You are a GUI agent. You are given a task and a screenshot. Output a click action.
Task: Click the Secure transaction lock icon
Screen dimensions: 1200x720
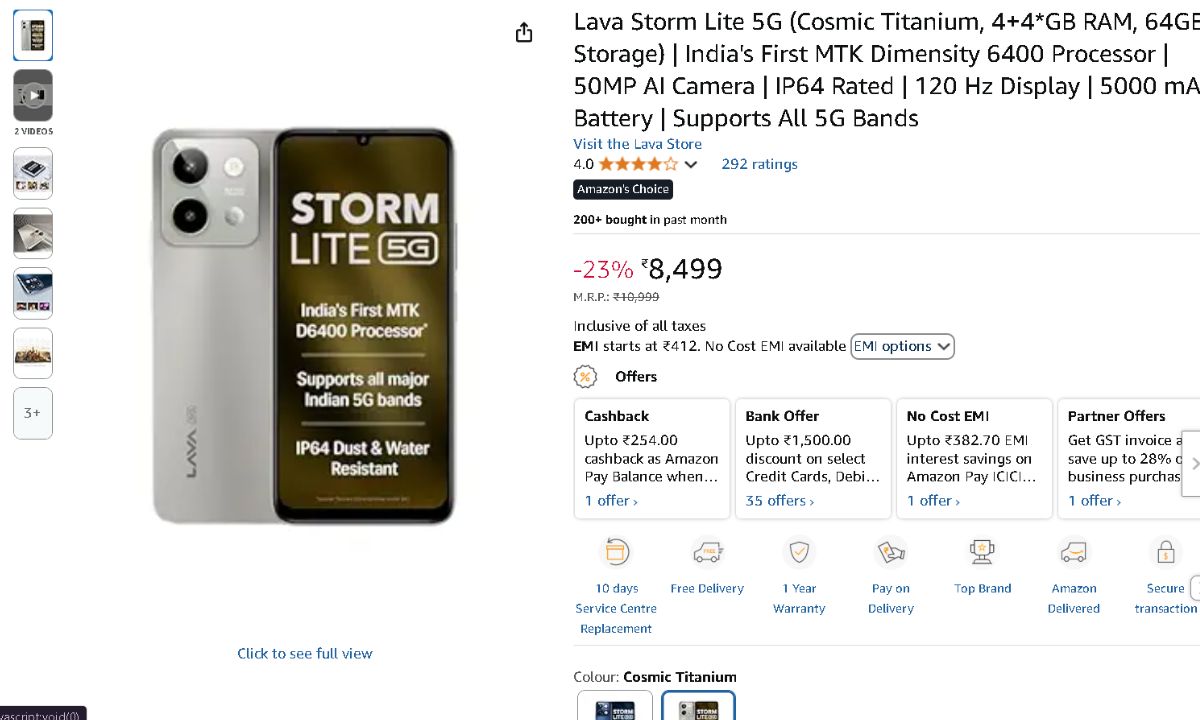(1165, 552)
